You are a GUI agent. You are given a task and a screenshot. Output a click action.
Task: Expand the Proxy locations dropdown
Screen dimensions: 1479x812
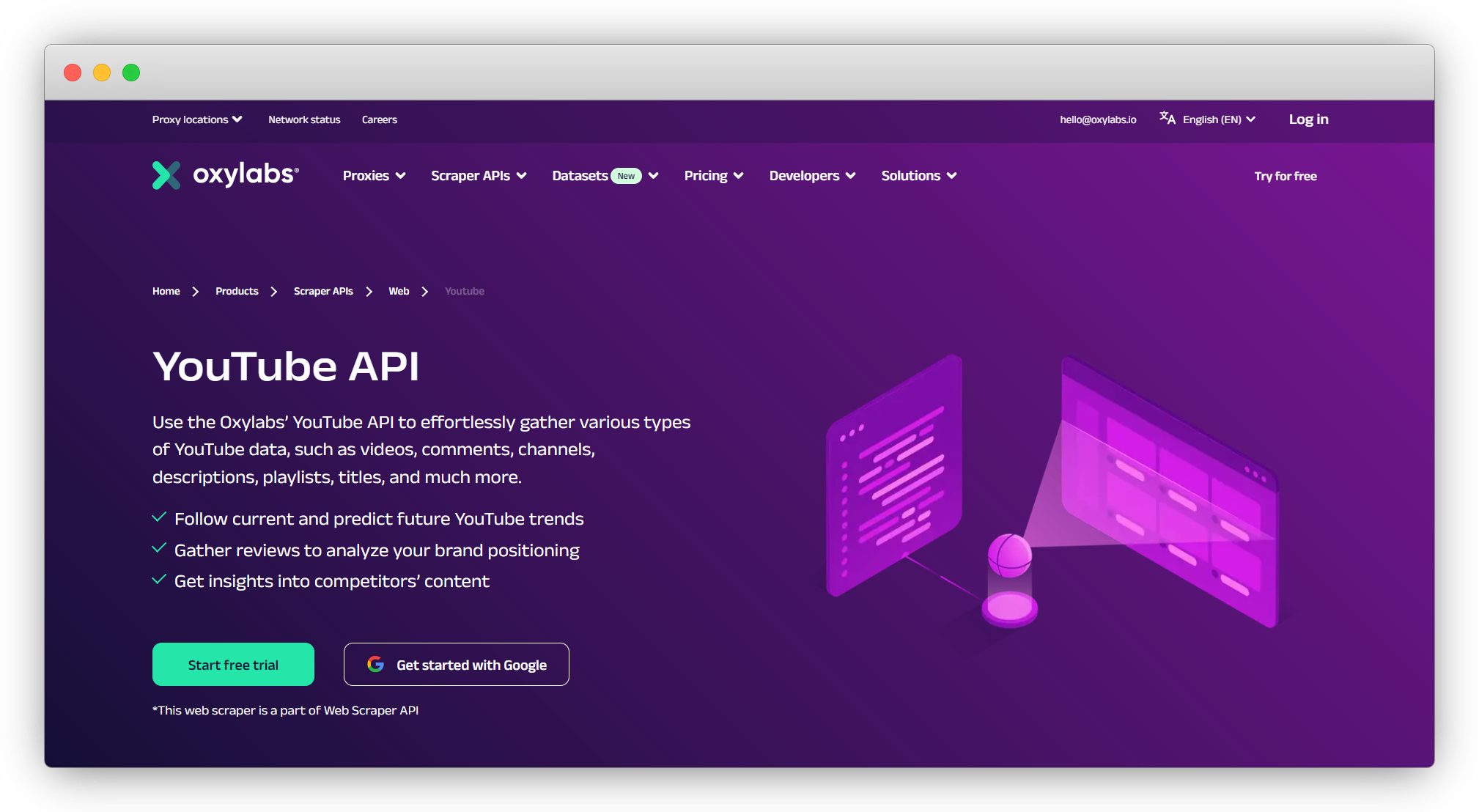pos(197,119)
